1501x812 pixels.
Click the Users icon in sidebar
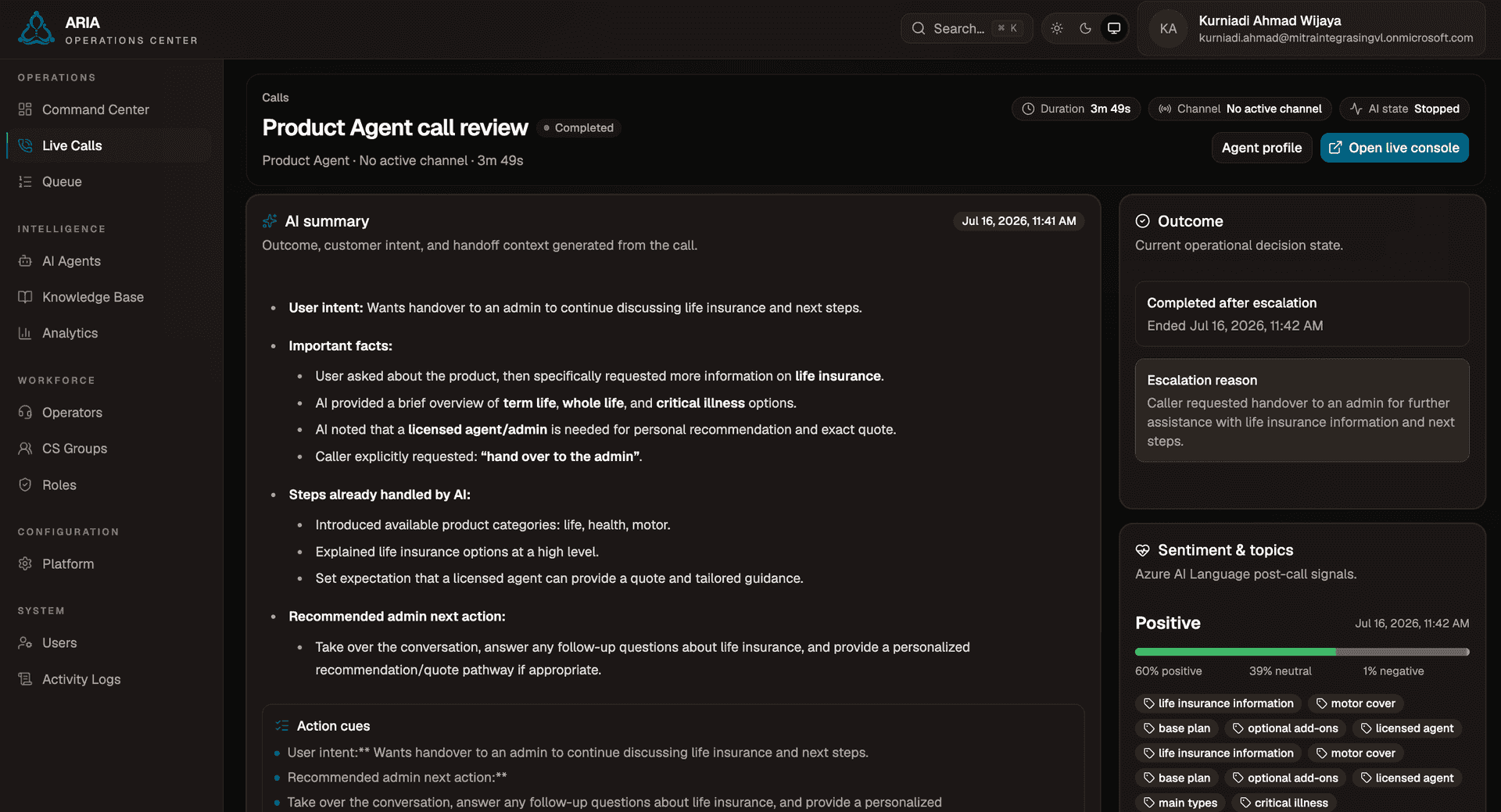(x=25, y=642)
